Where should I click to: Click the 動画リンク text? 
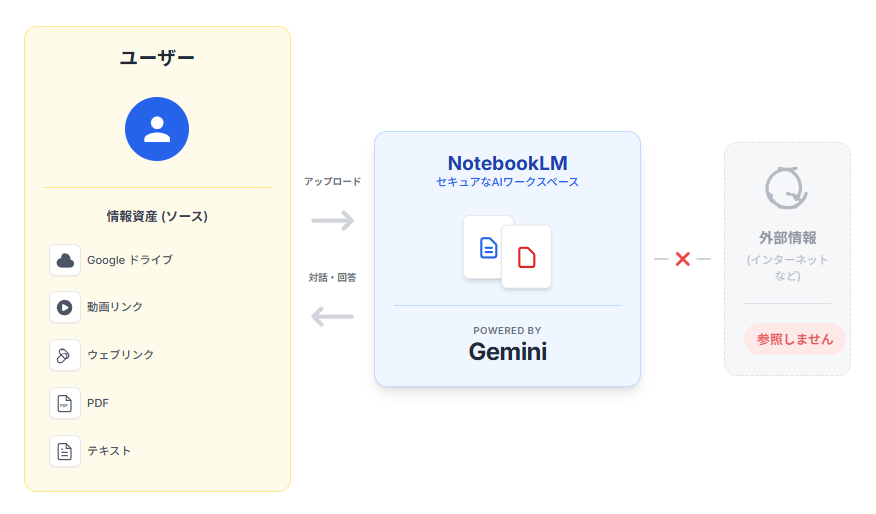pyautogui.click(x=115, y=307)
